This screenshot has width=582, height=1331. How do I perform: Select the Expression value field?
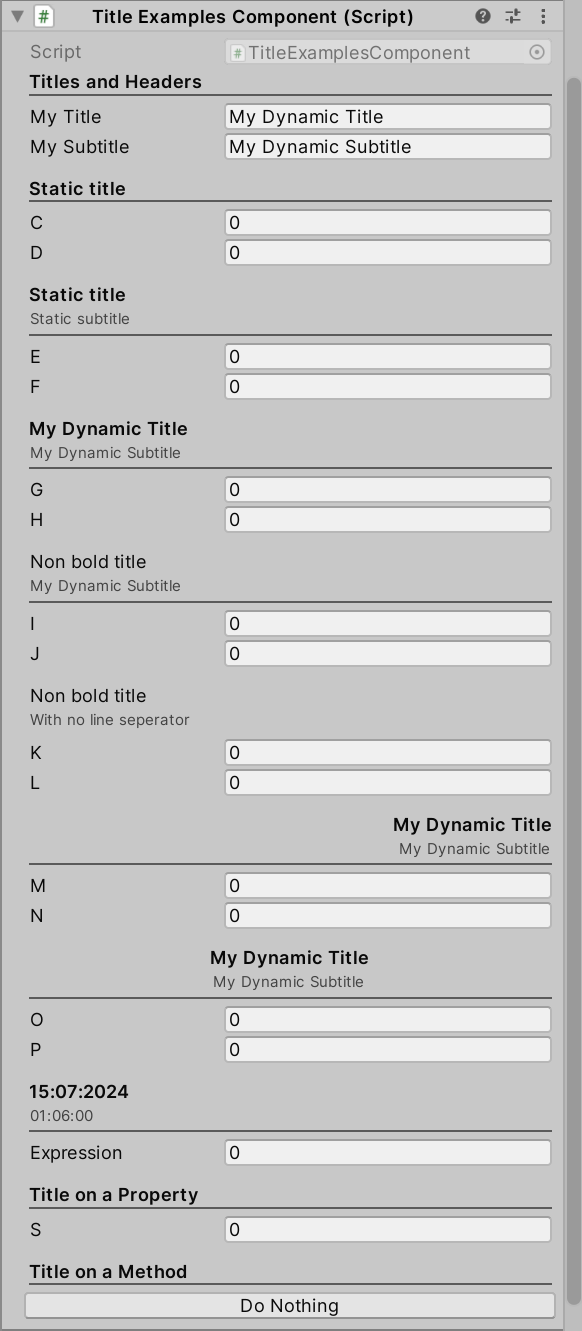pos(388,1153)
